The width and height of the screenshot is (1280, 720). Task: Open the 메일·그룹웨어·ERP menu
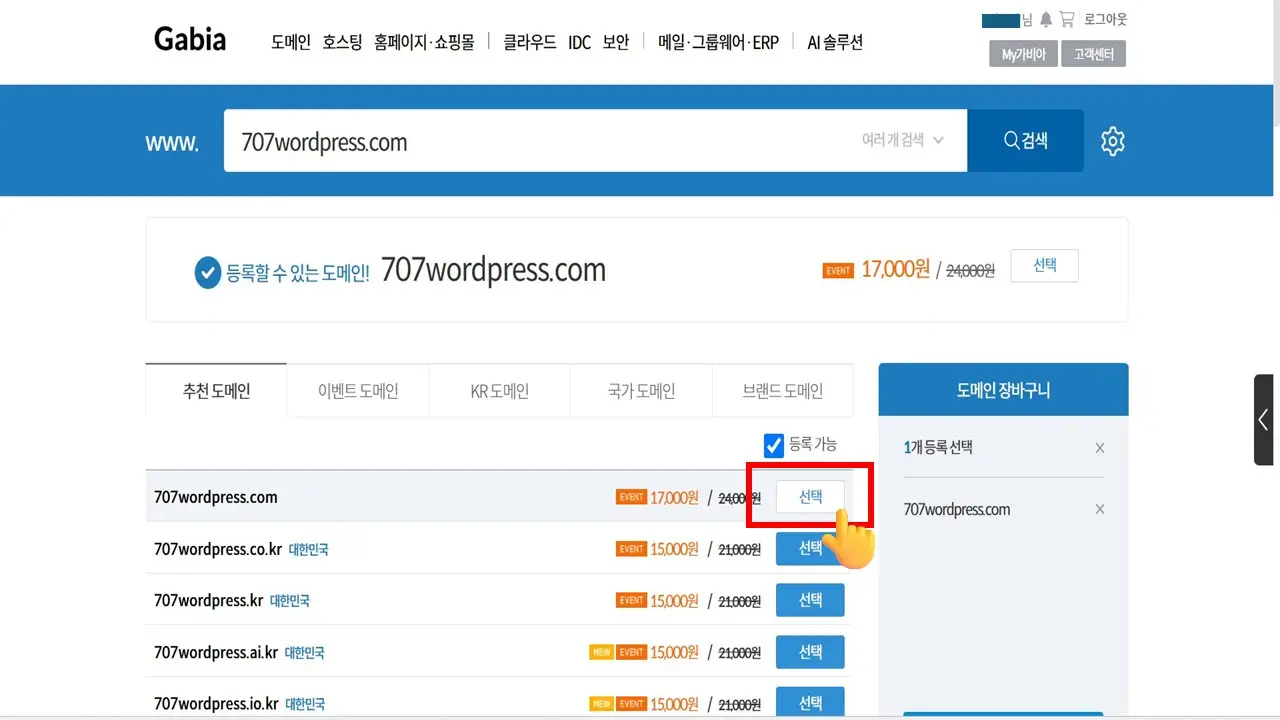pyautogui.click(x=718, y=42)
